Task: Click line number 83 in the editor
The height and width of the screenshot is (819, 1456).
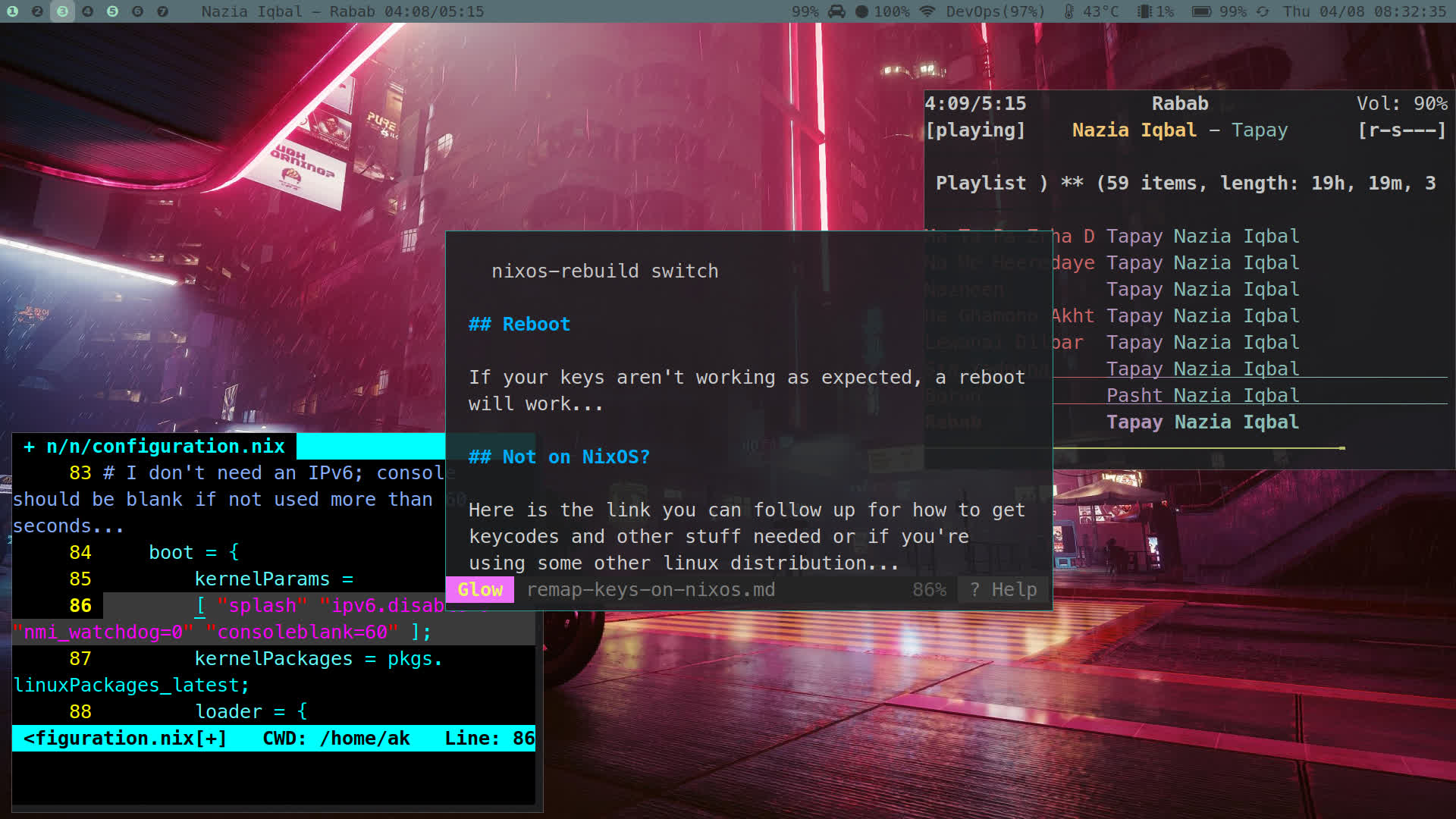Action: coord(80,472)
